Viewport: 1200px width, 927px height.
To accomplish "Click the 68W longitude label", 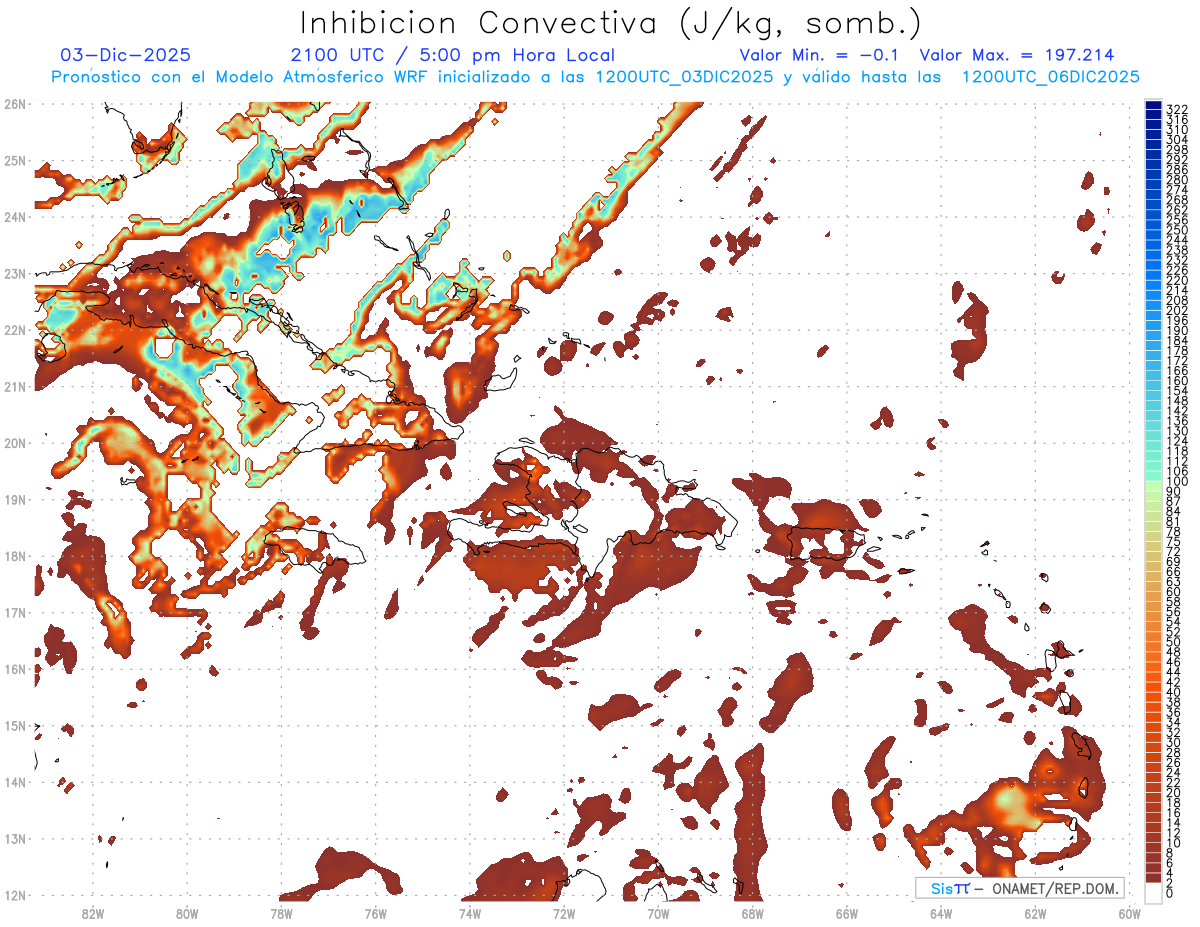I will click(x=753, y=913).
